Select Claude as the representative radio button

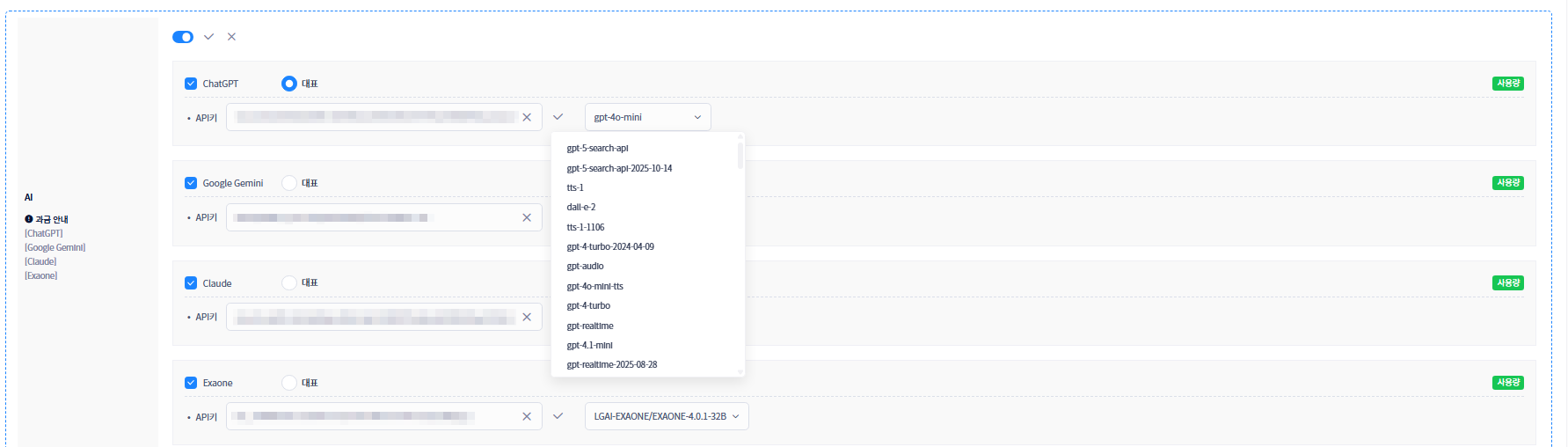click(x=289, y=282)
